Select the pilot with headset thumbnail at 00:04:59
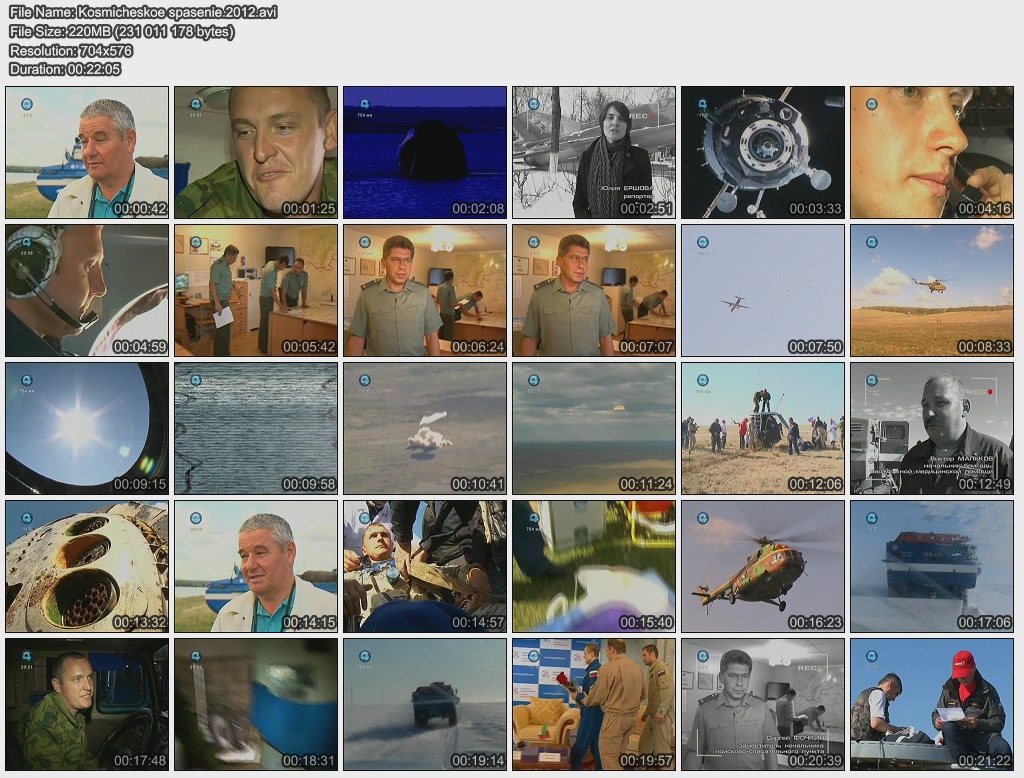The width and height of the screenshot is (1024, 778). click(x=86, y=290)
